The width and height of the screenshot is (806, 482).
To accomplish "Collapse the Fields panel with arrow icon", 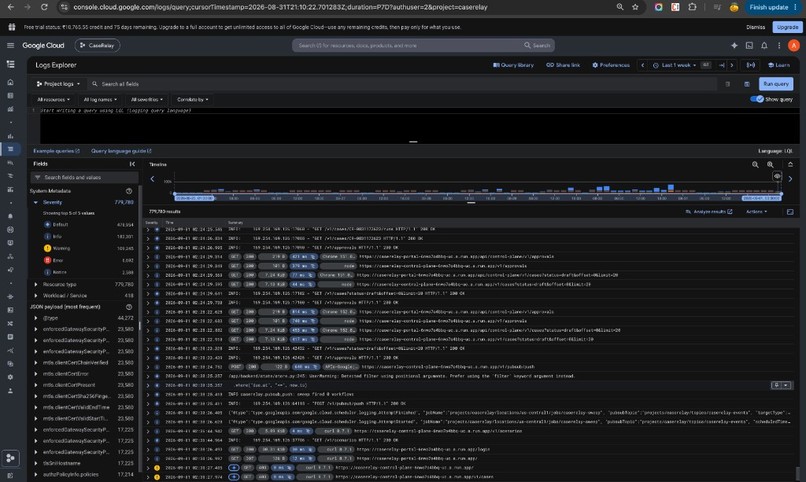I will click(132, 164).
